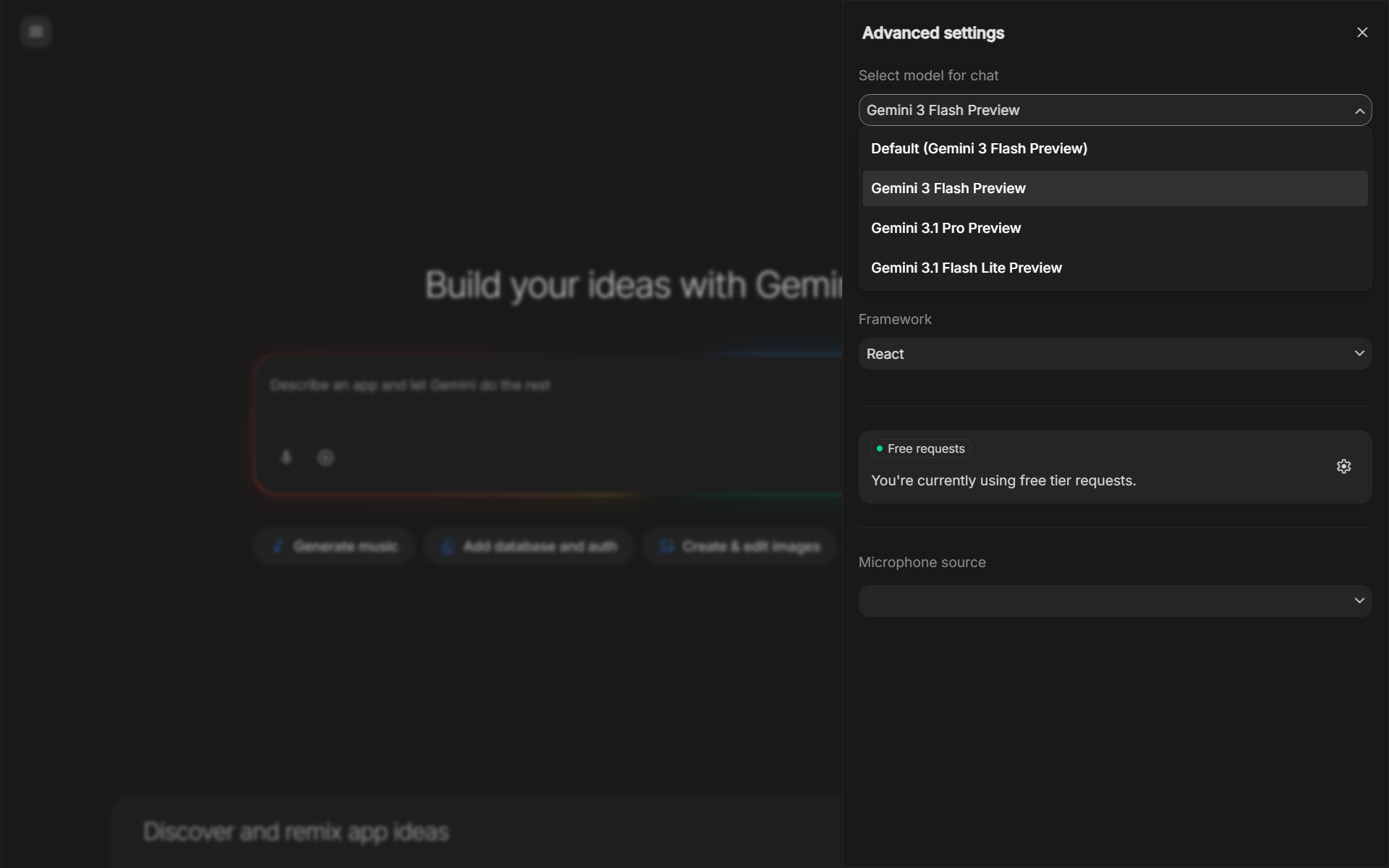Image resolution: width=1389 pixels, height=868 pixels.
Task: Select Default (Gemini 3 Flash Preview) option
Action: point(1115,148)
